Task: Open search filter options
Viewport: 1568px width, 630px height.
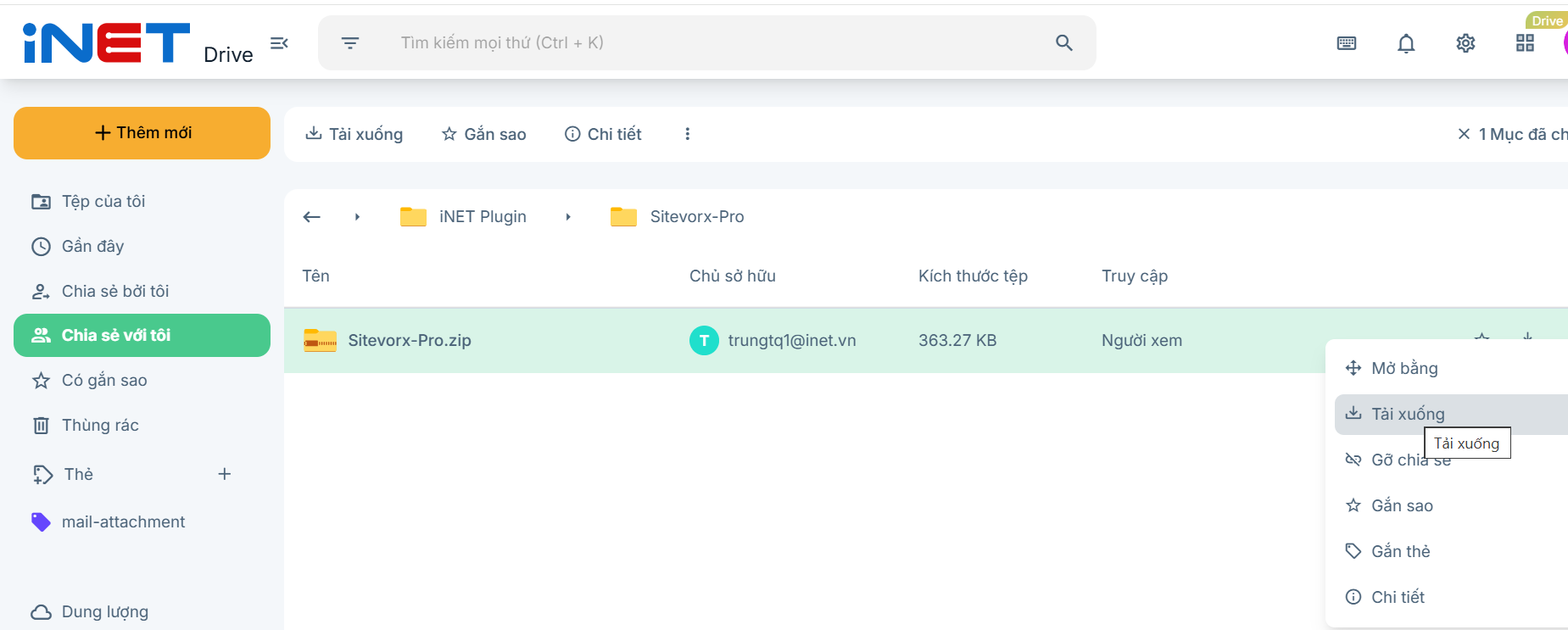Action: point(350,42)
